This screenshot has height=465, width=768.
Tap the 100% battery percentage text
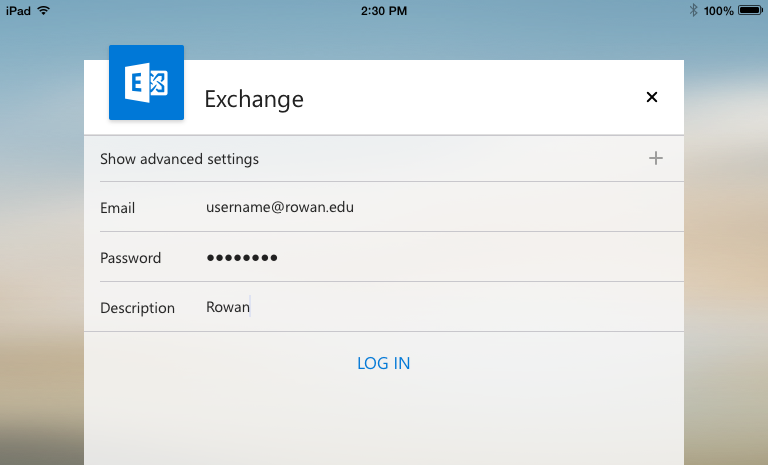(x=717, y=10)
